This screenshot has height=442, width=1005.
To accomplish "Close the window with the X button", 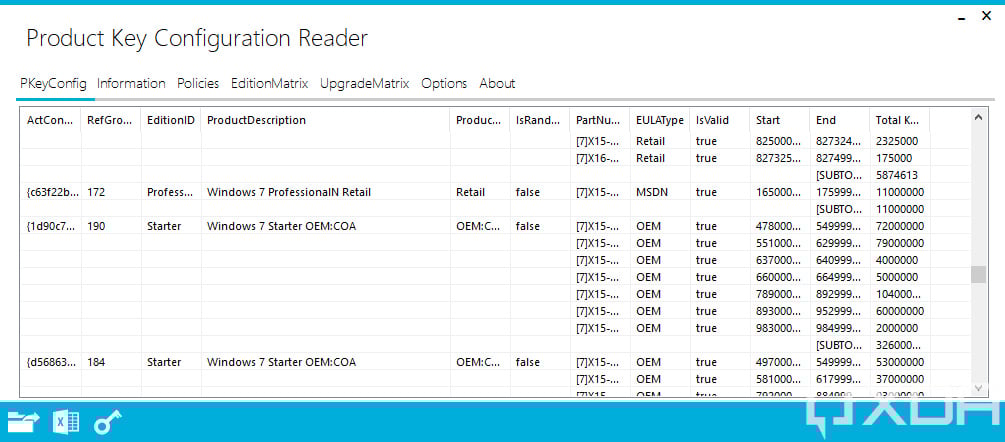I will (x=986, y=16).
